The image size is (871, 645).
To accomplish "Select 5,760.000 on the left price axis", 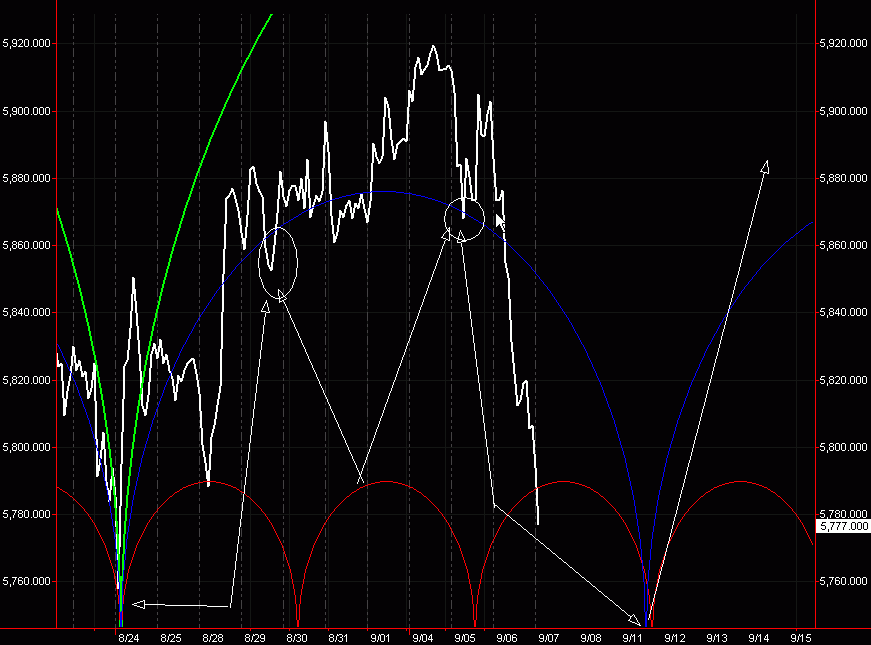I will (x=26, y=581).
